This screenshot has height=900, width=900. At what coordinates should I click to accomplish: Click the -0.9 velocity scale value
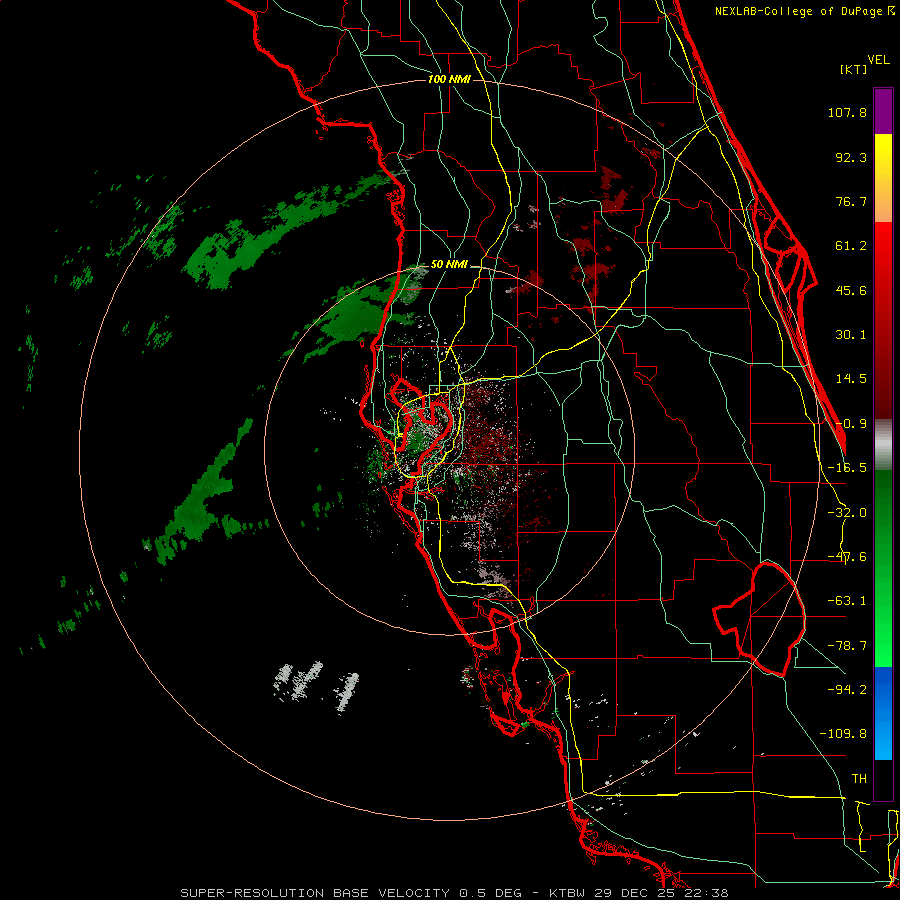tap(851, 424)
